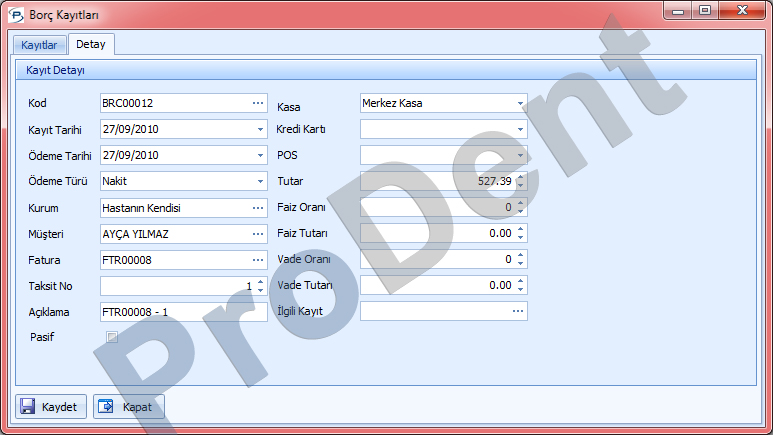
Task: Click the Kaydet save button
Action: point(51,406)
